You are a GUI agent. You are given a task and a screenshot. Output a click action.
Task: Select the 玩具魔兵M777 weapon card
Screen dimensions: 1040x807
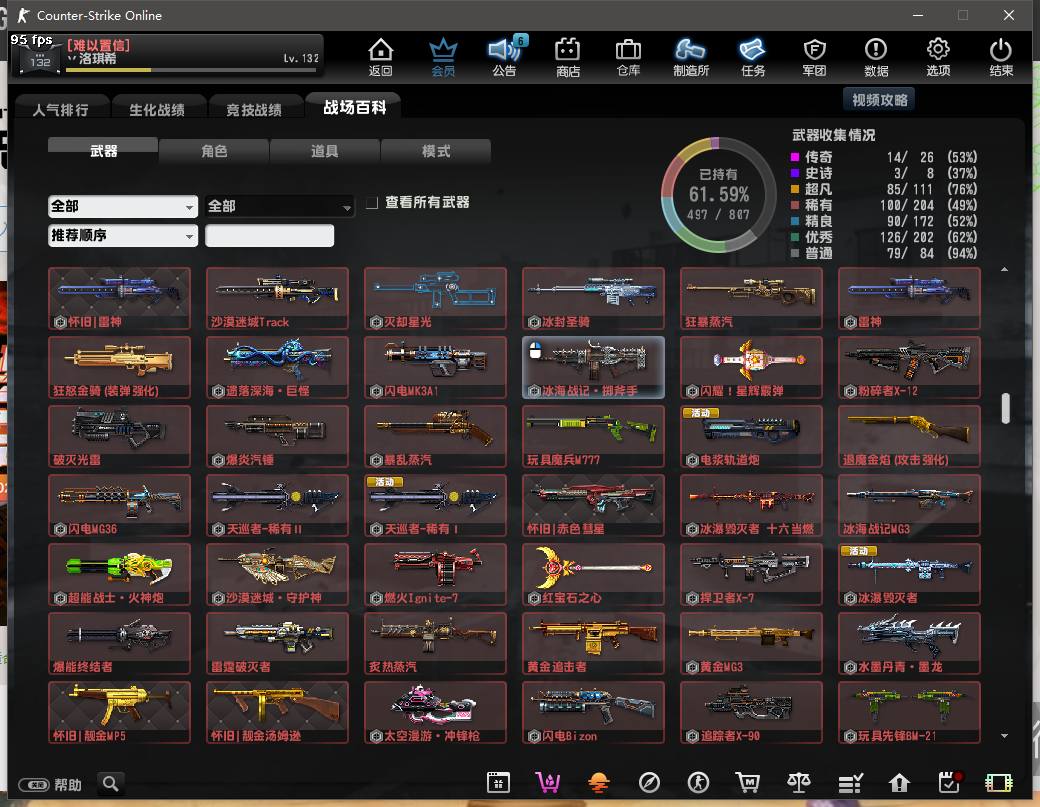[x=593, y=436]
